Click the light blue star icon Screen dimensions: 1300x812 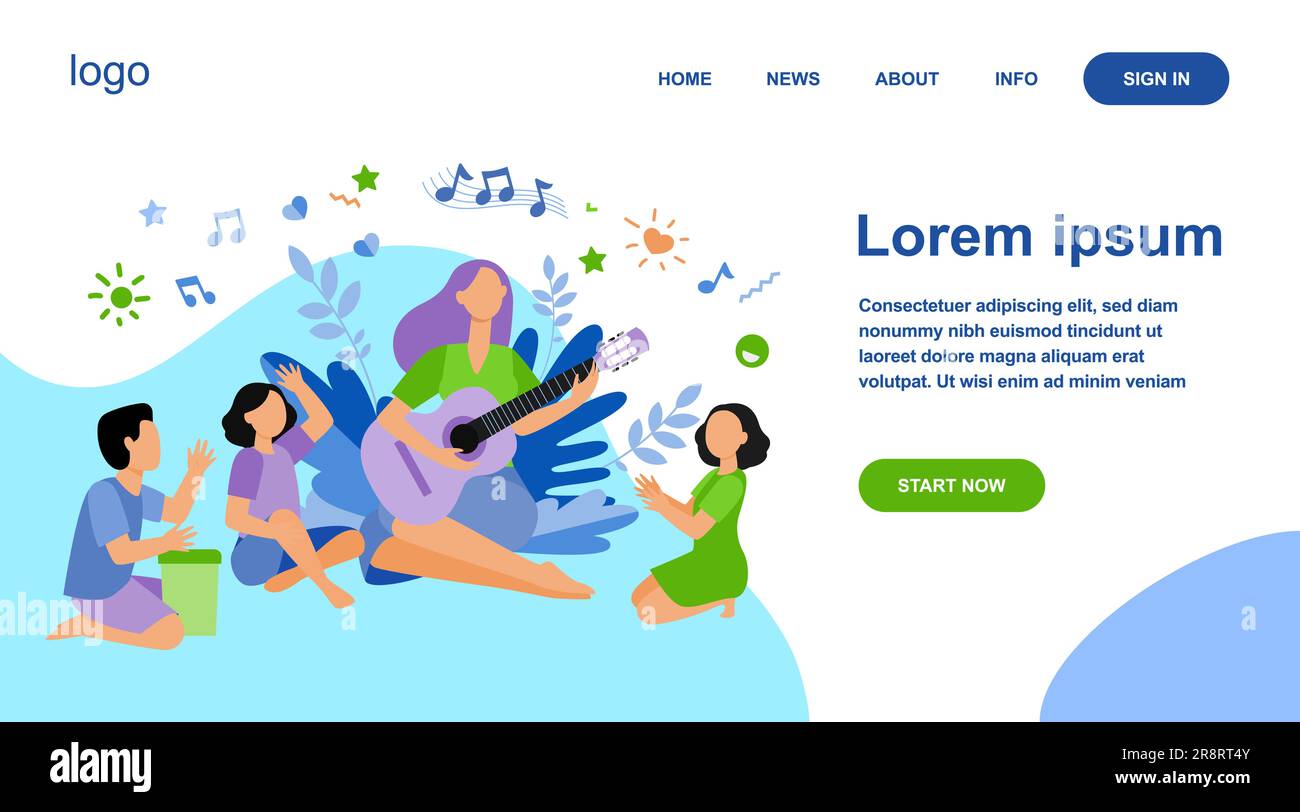tap(152, 213)
